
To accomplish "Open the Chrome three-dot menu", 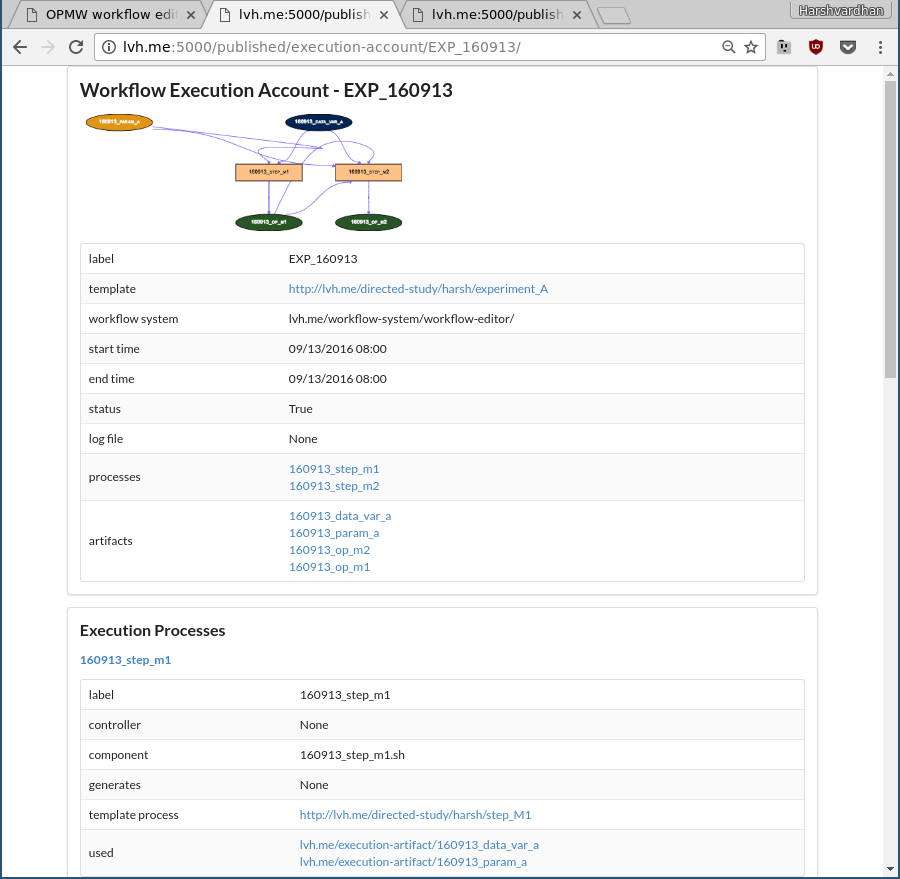I will tap(880, 47).
